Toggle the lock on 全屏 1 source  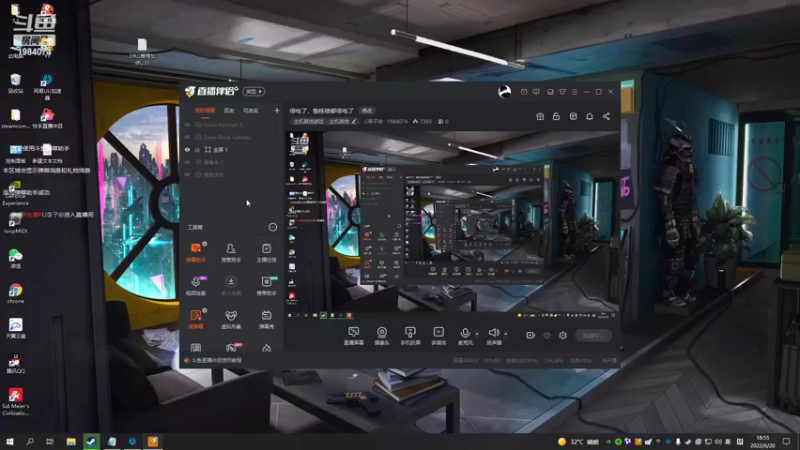197,149
